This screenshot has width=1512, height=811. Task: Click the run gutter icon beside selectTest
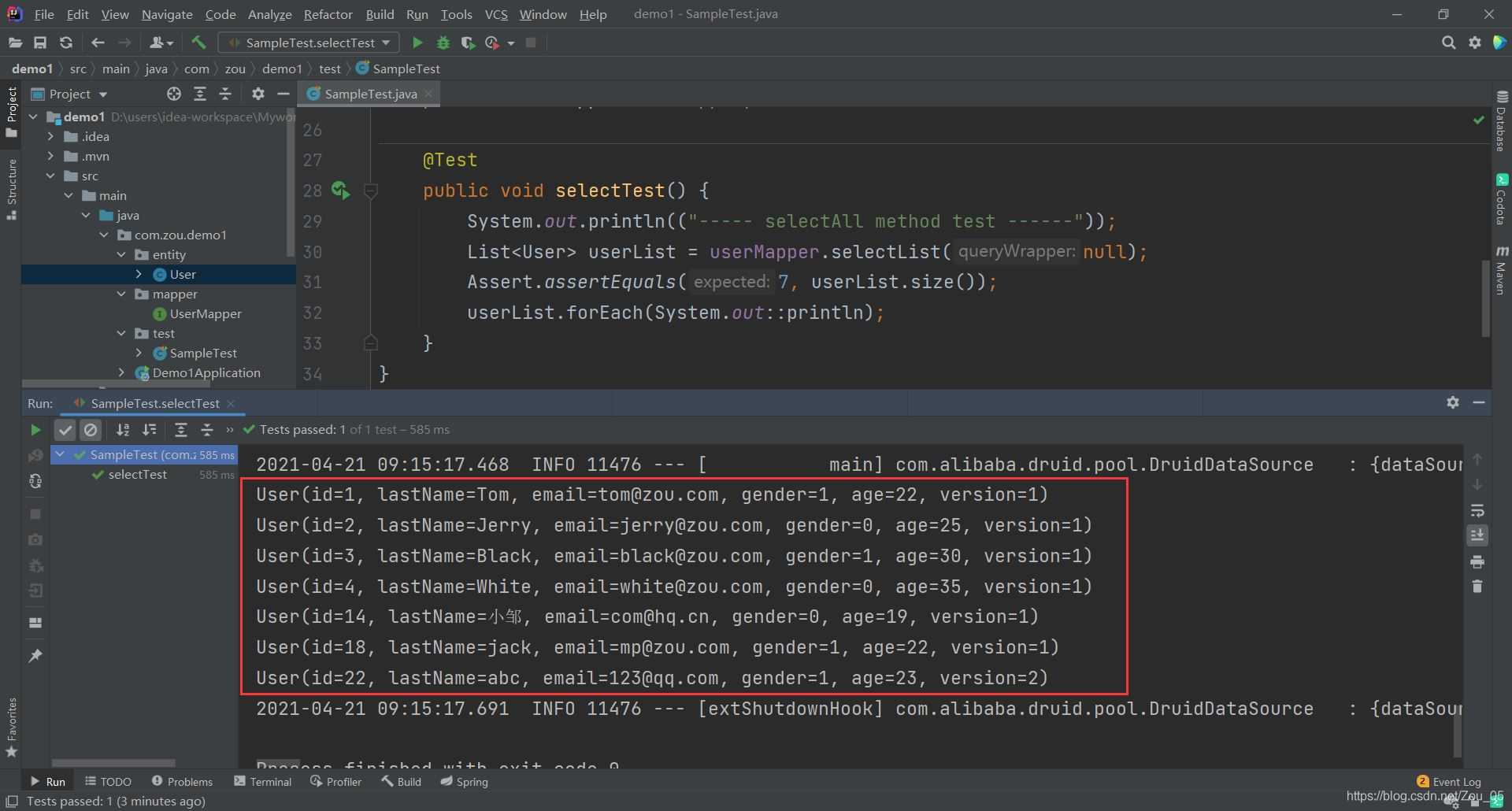[x=340, y=191]
